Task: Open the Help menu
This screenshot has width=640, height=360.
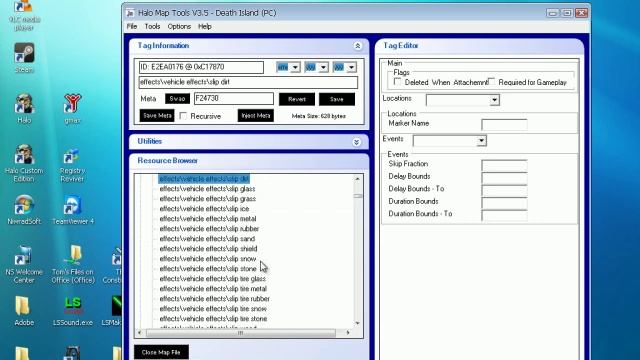Action: (205, 27)
